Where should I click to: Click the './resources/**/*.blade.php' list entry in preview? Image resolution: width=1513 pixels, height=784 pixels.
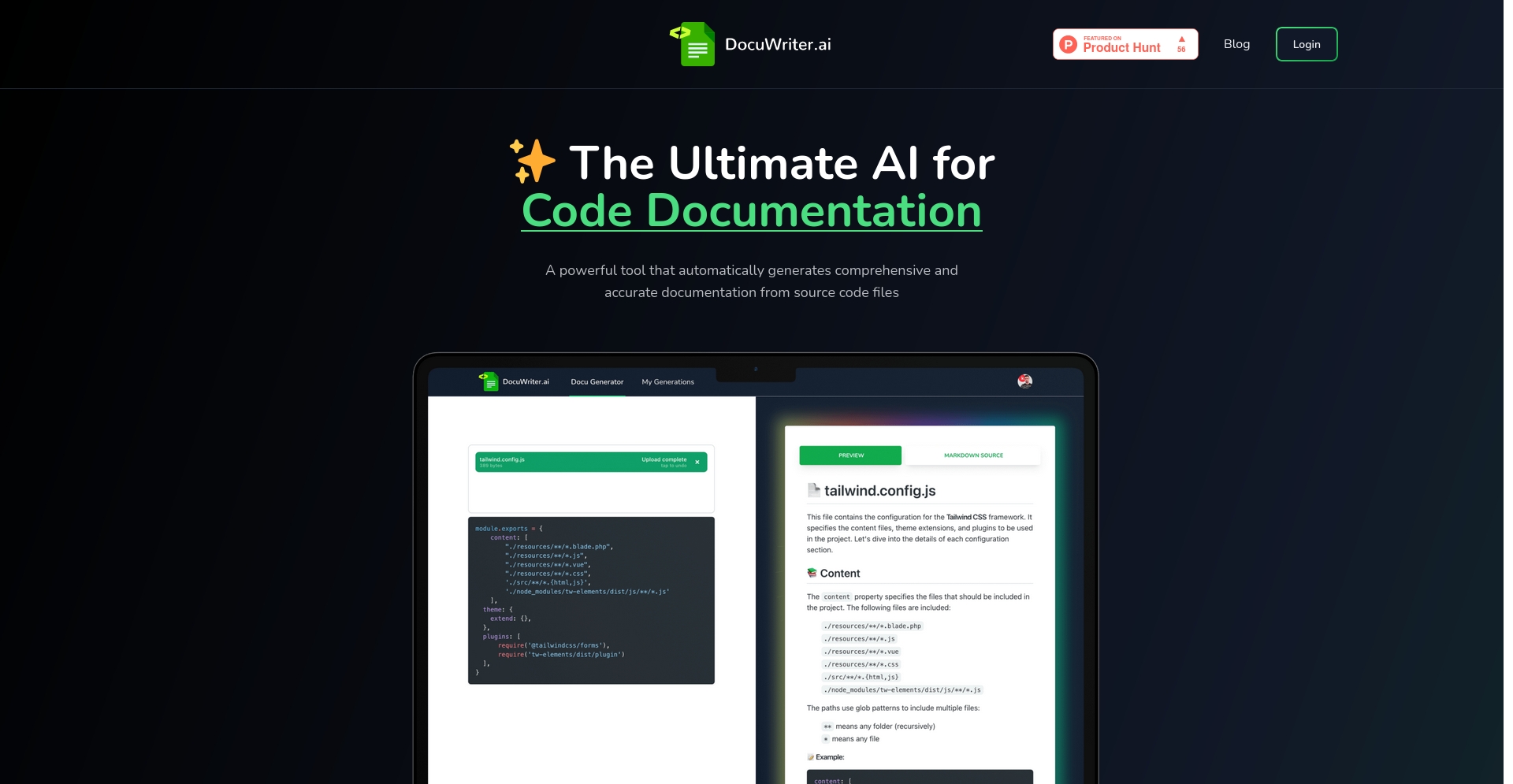pos(872,626)
